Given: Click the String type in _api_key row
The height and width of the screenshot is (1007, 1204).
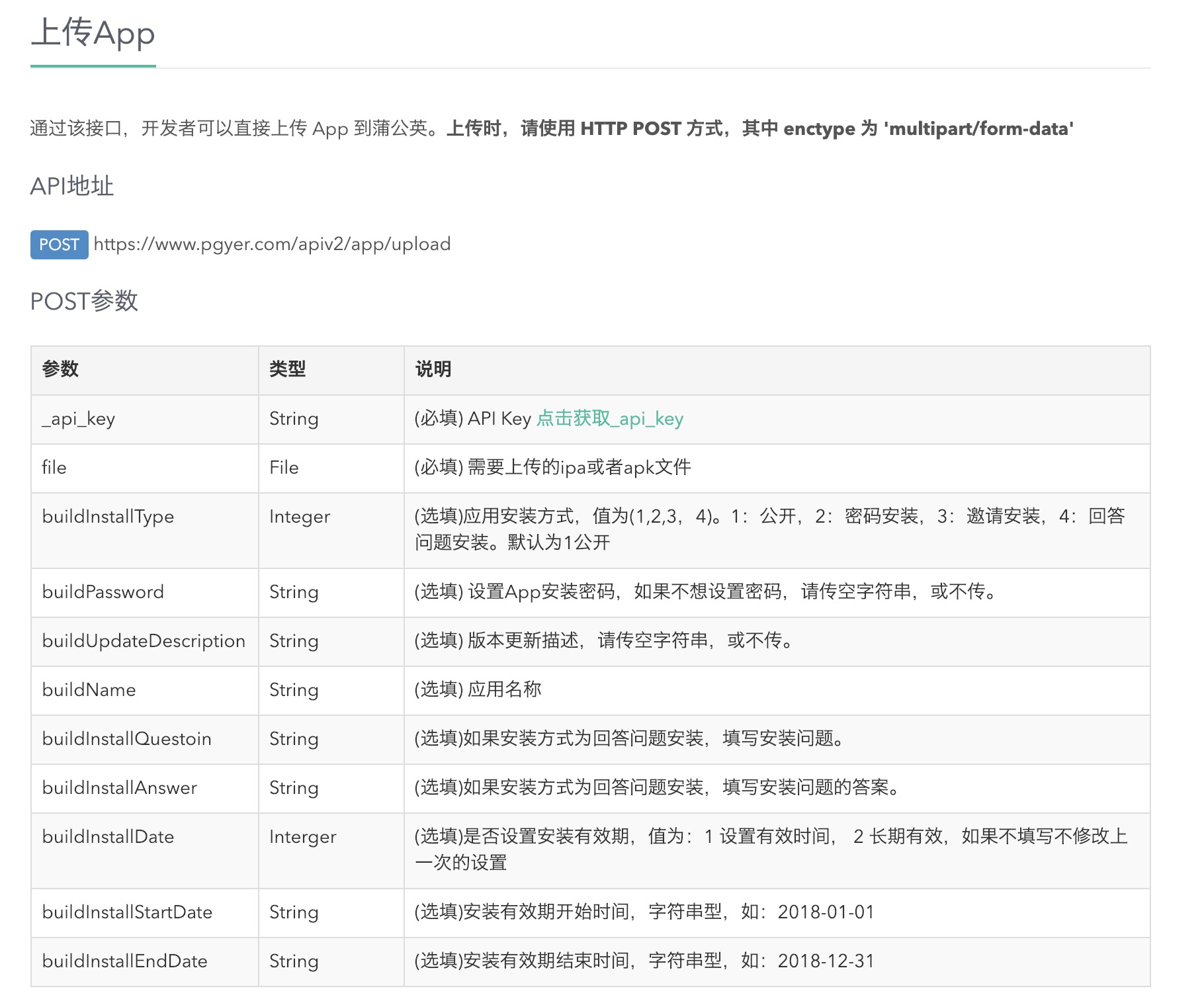Looking at the screenshot, I should coord(331,419).
